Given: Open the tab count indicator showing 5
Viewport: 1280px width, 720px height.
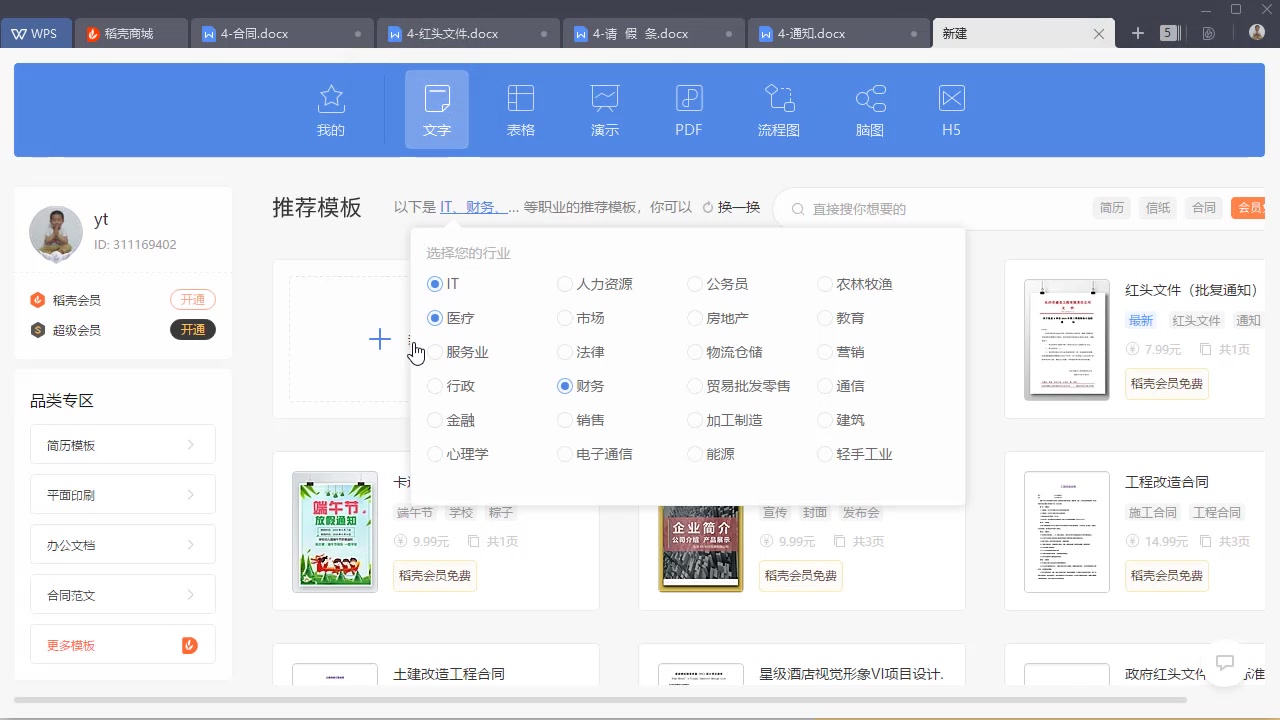Looking at the screenshot, I should point(1169,33).
